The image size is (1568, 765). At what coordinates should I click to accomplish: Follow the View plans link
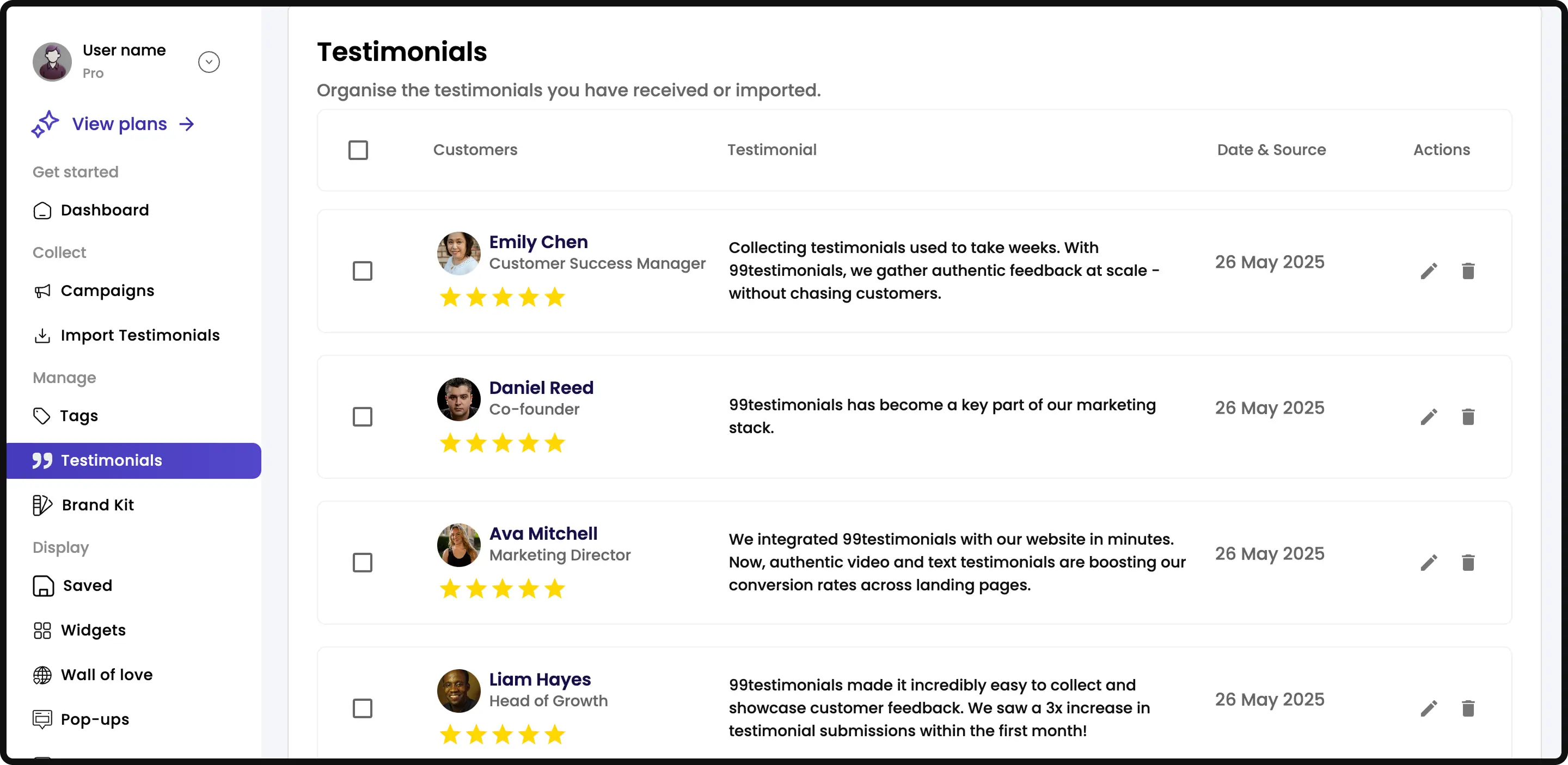click(x=120, y=124)
